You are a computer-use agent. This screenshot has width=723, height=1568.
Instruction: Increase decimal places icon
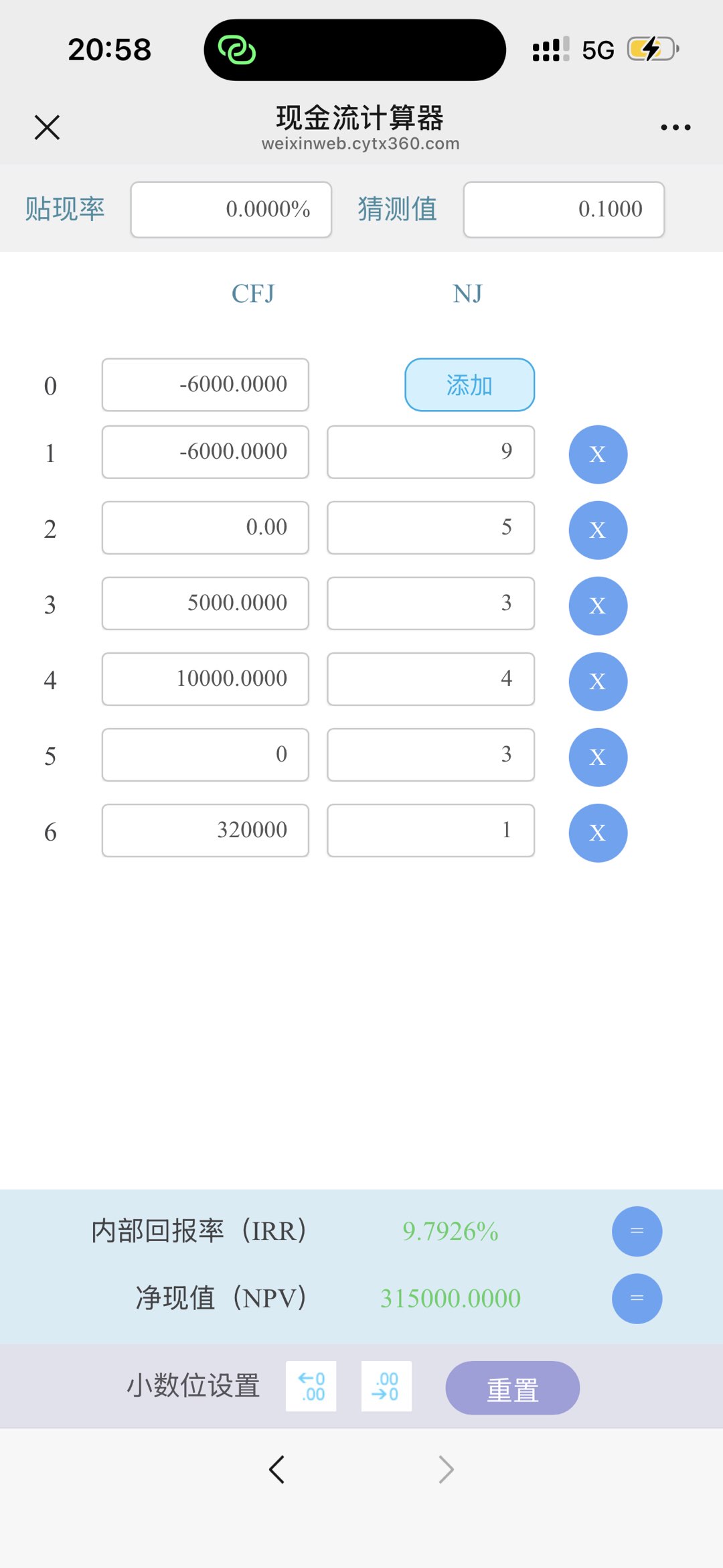click(311, 1386)
